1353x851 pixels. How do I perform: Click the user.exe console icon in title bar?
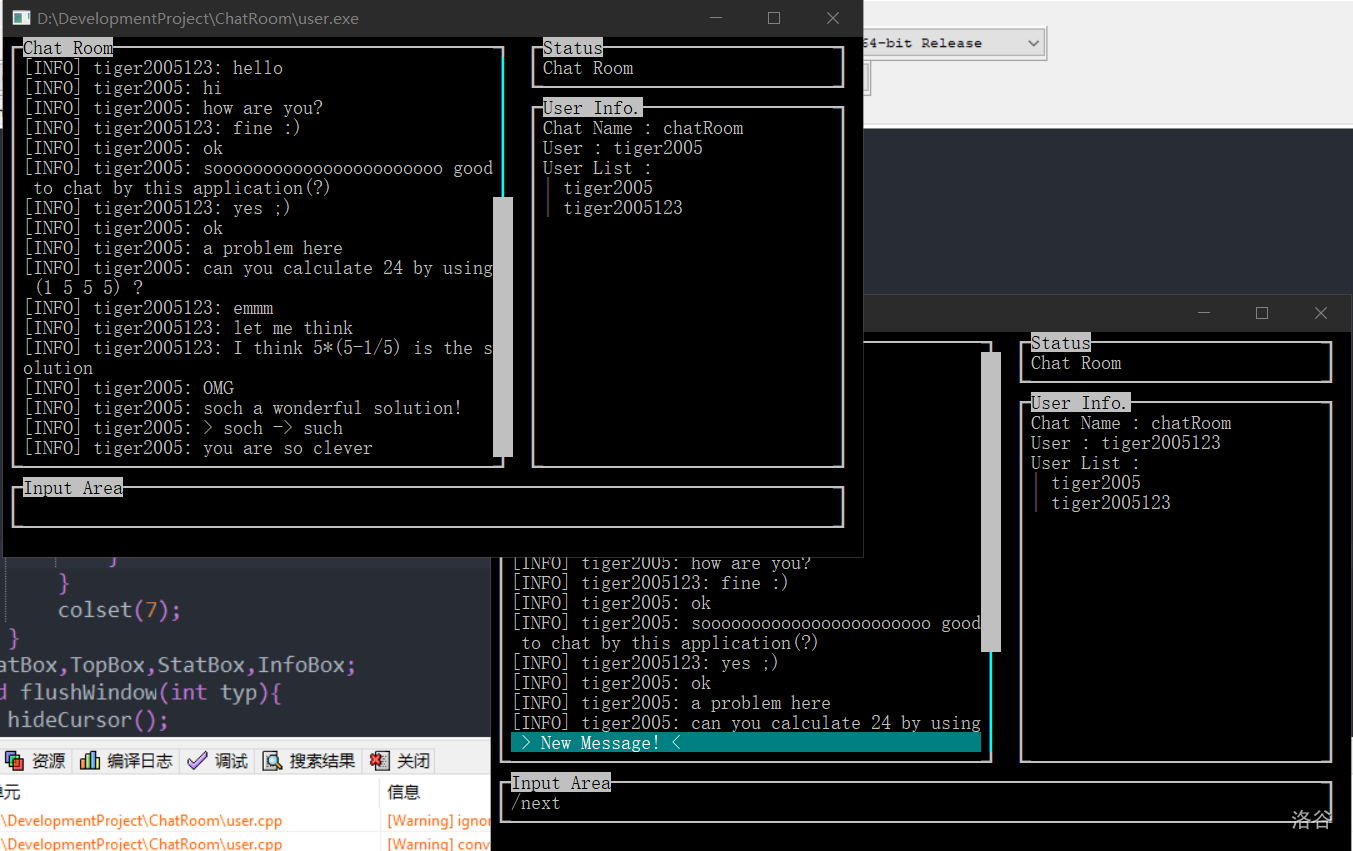pos(20,18)
